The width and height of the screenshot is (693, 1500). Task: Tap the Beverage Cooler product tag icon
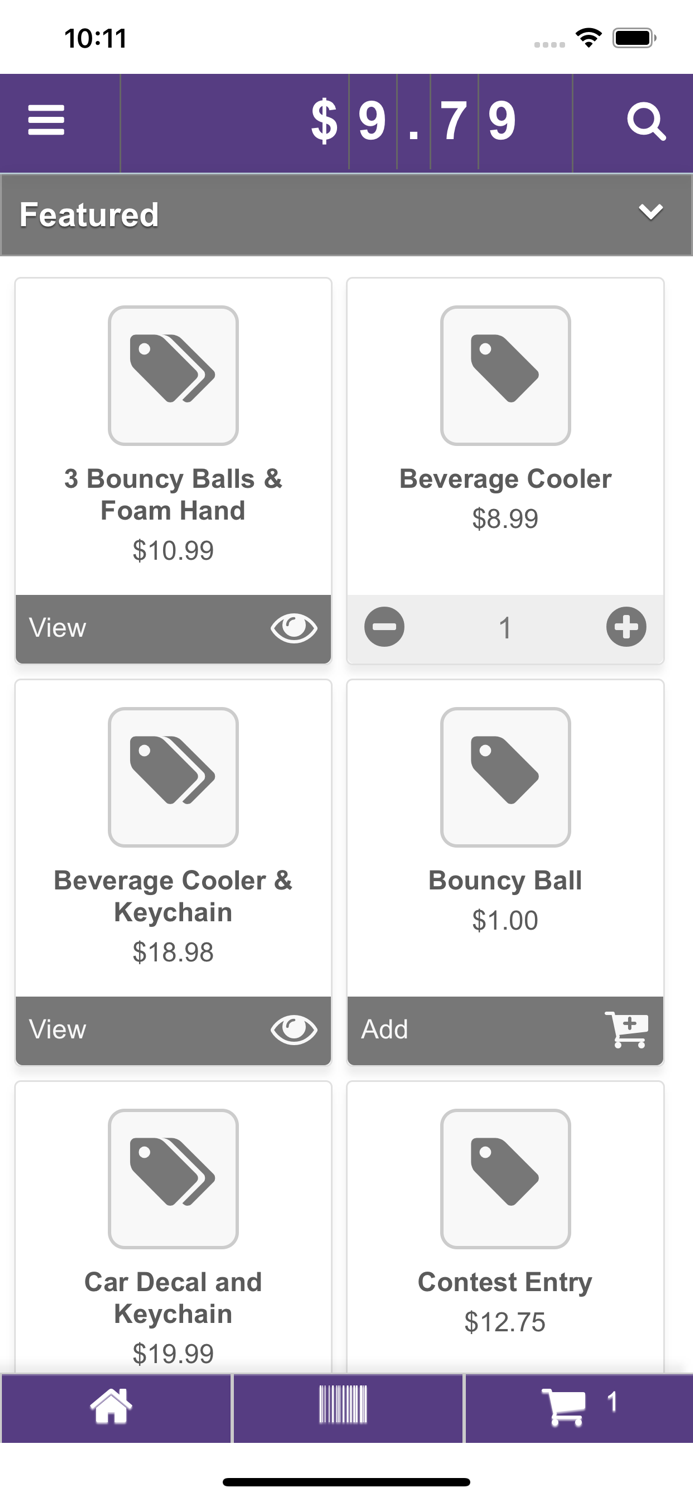505,376
